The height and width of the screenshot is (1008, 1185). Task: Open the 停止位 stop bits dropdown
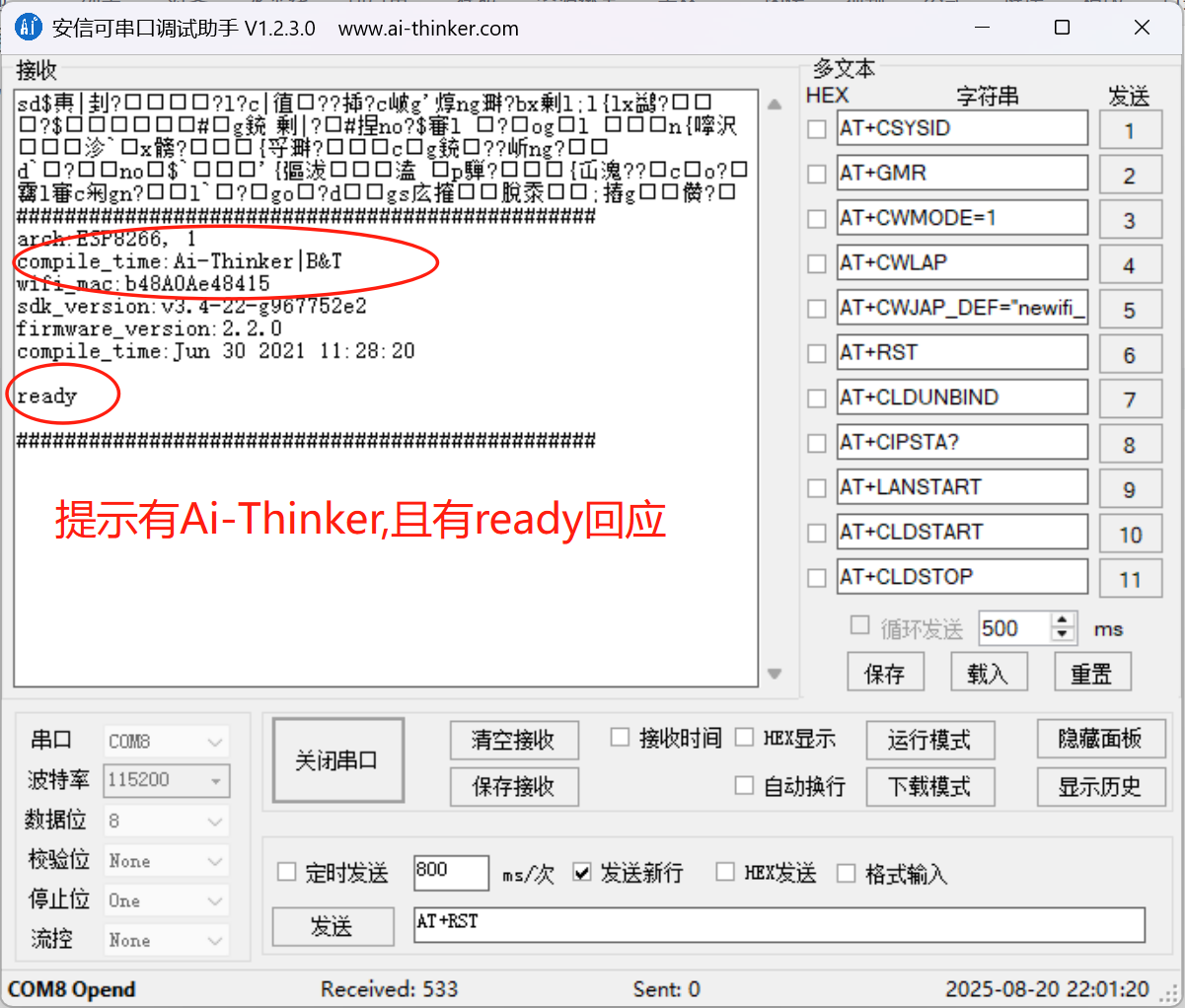pyautogui.click(x=166, y=900)
